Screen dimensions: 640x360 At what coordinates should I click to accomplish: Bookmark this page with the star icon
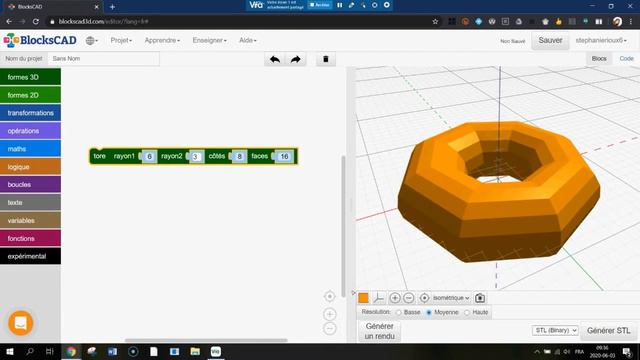[435, 21]
